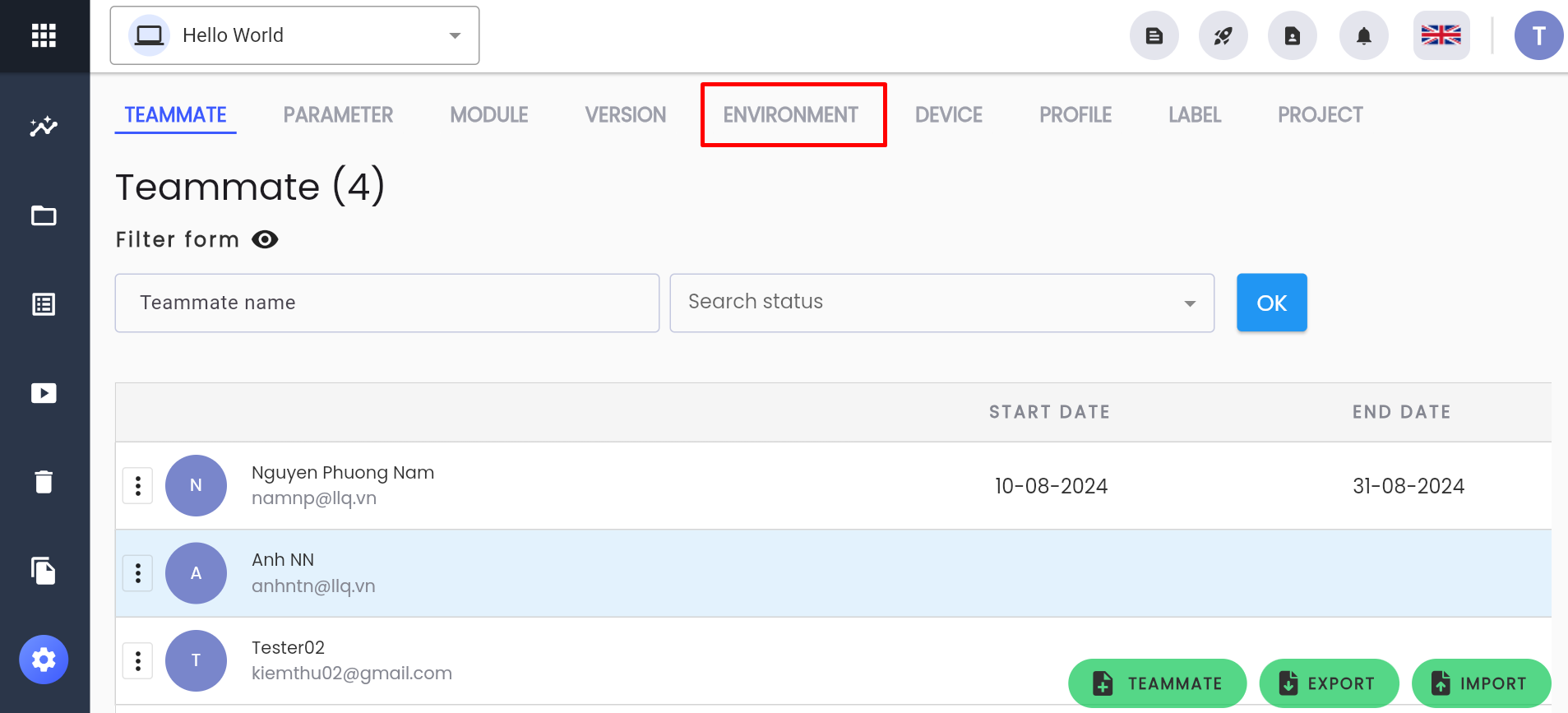Open the options menu for Anh NN
1568x713 pixels.
coord(138,573)
